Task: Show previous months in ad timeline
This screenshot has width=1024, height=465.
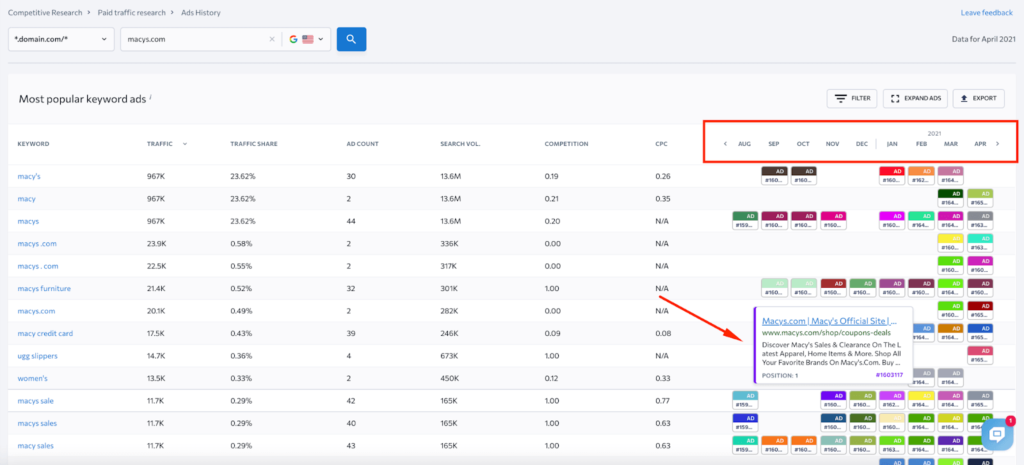Action: click(725, 144)
